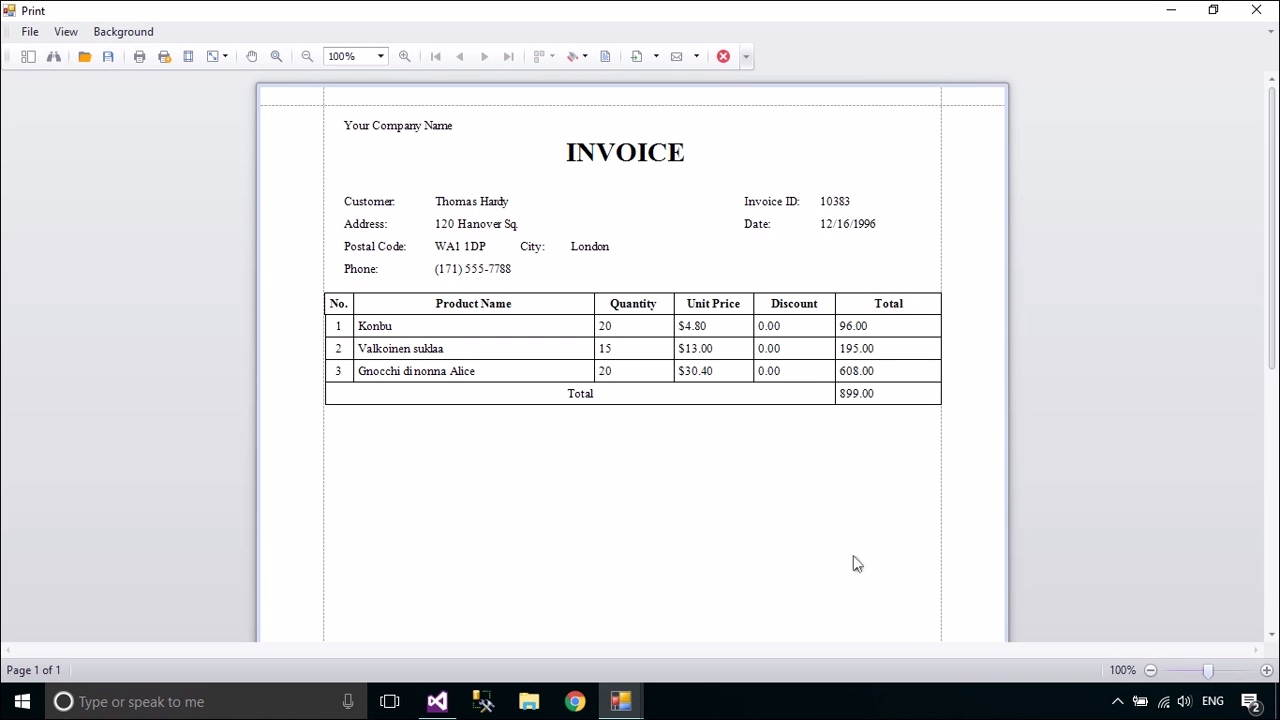The image size is (1280, 720).
Task: Click the status bar zoom in plus button
Action: pos(1267,670)
